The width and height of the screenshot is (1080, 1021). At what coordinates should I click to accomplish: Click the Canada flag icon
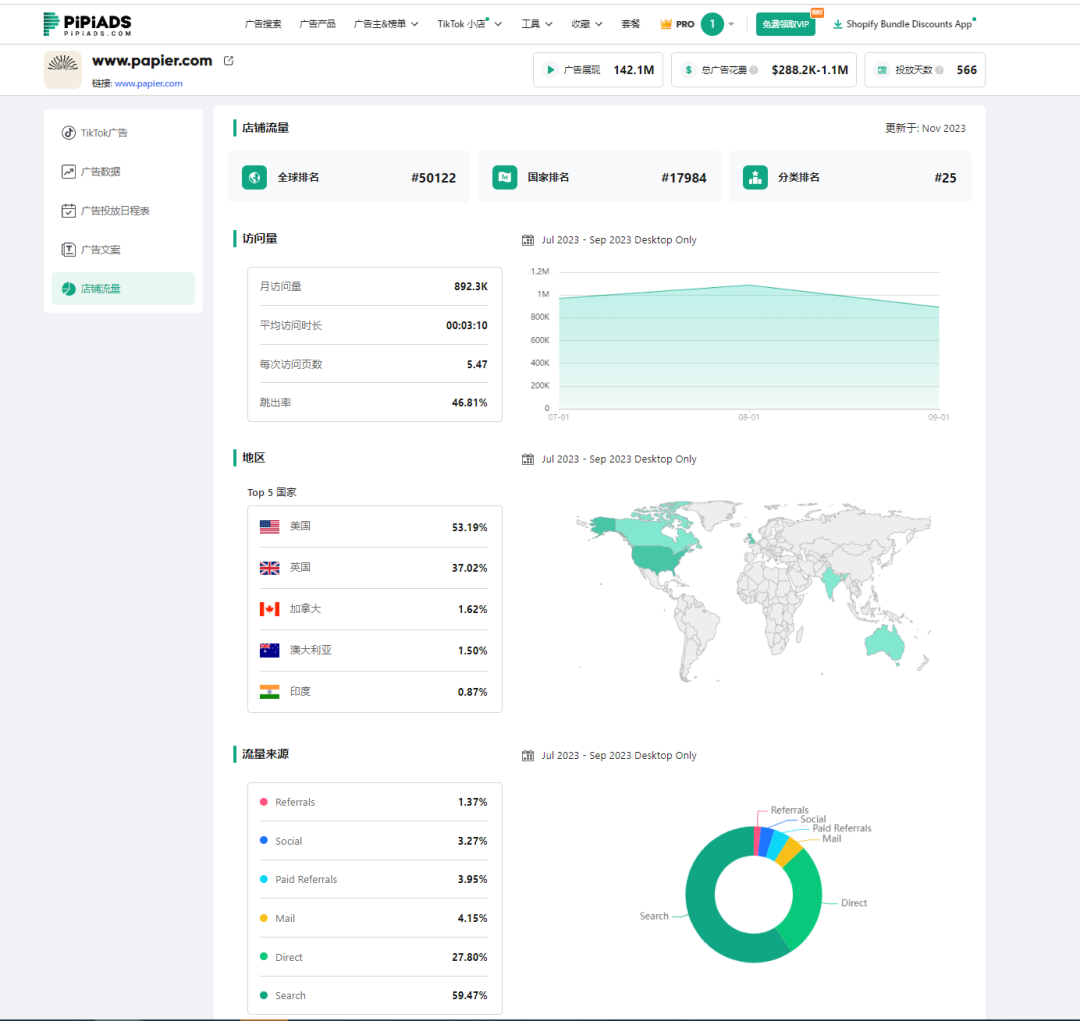269,609
